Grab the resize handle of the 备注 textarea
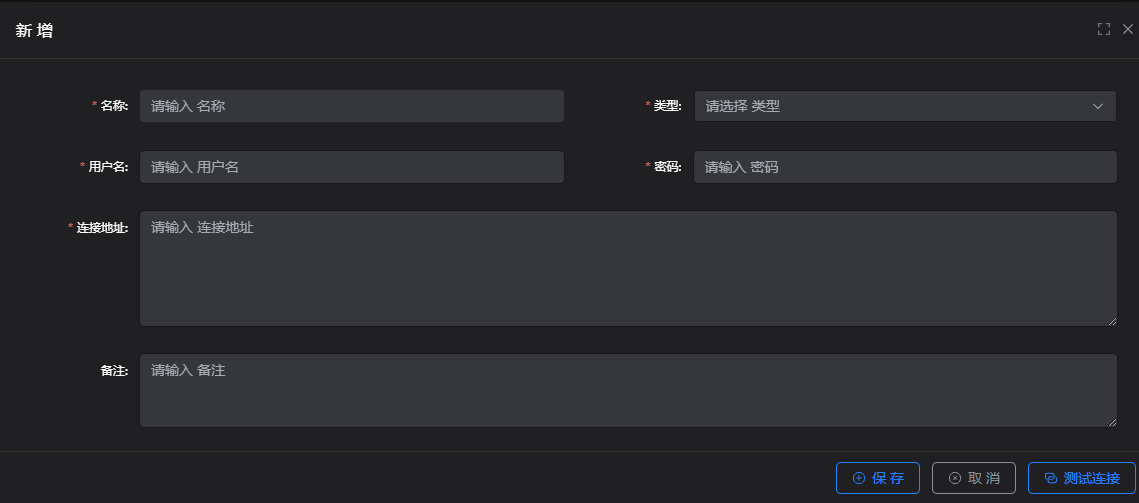 pos(1112,423)
